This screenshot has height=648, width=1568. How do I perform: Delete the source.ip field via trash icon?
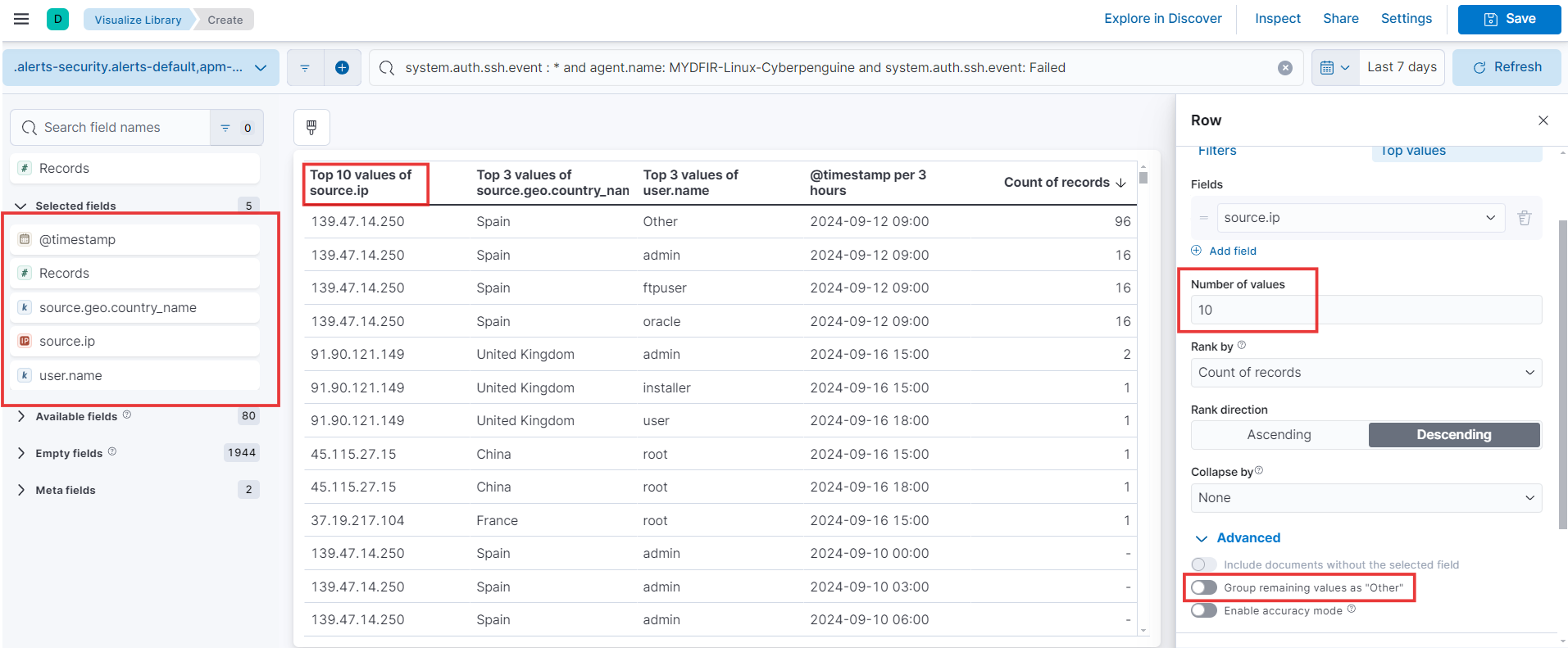pyautogui.click(x=1525, y=218)
